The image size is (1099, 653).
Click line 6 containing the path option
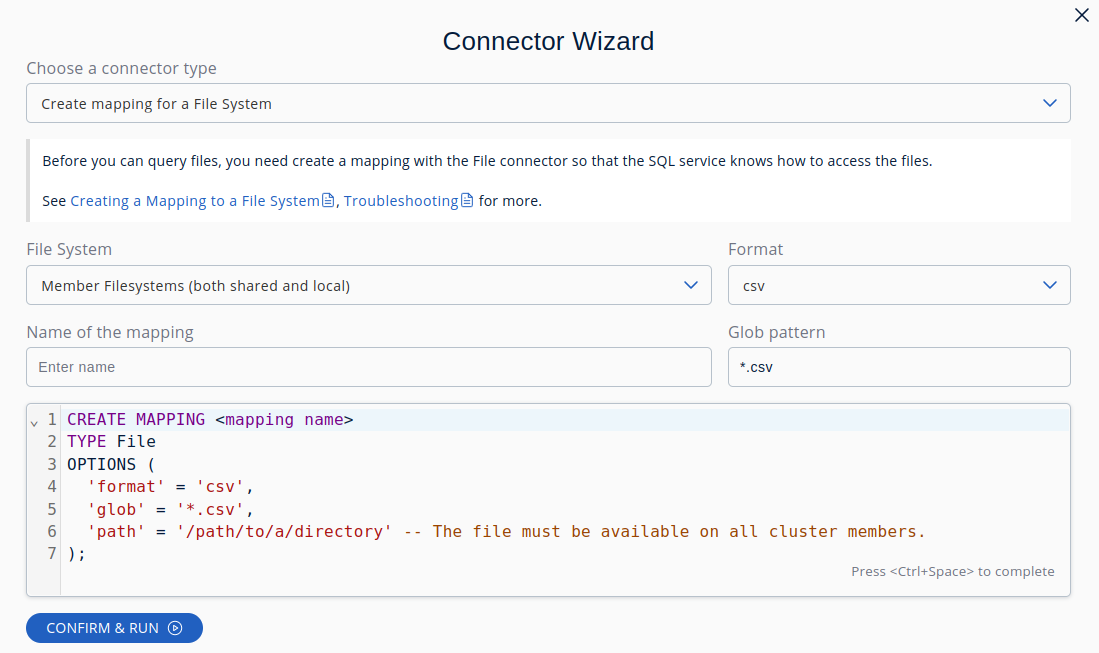pyautogui.click(x=400, y=531)
